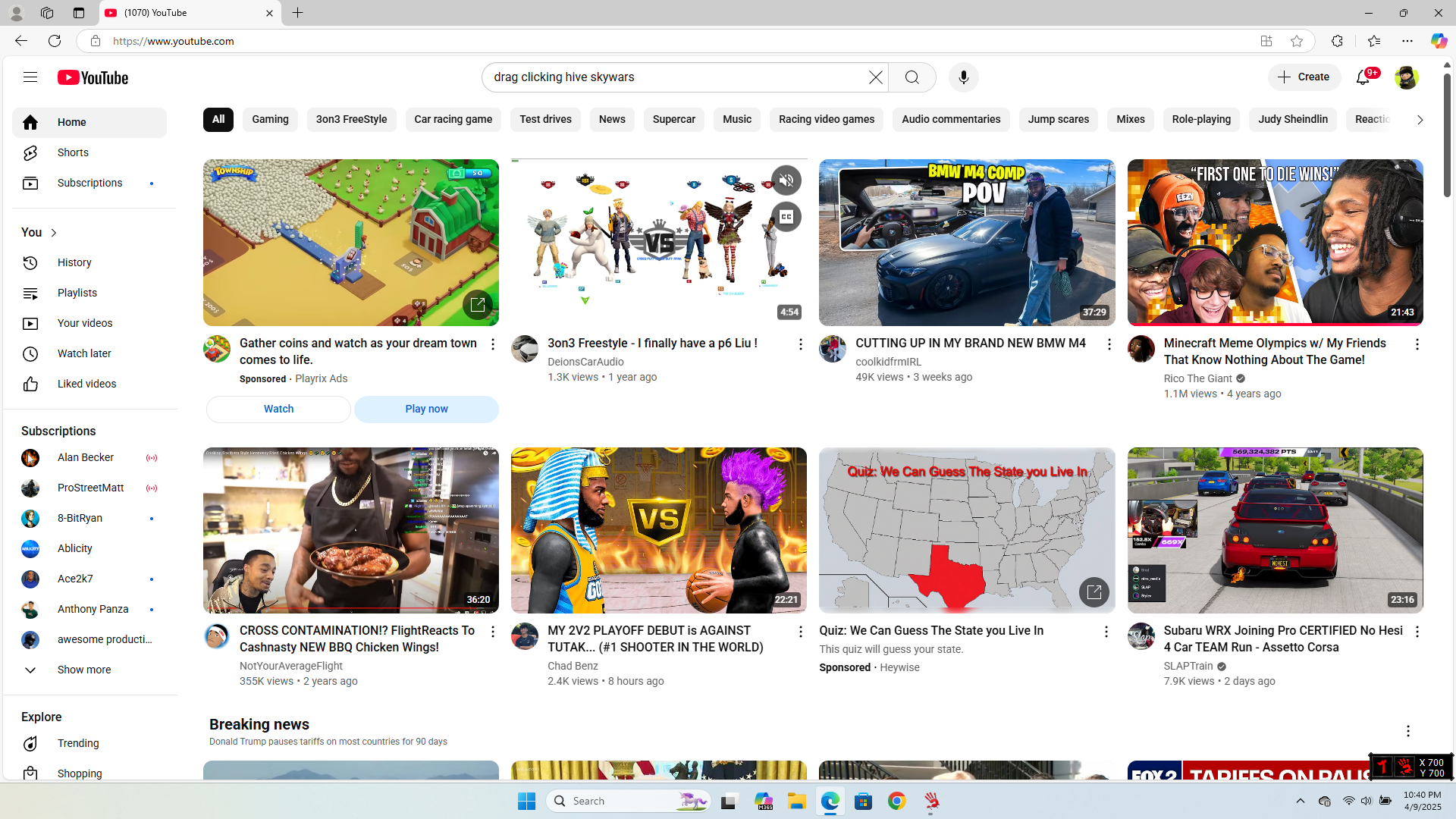Open Breaking news section options menu

pyautogui.click(x=1407, y=731)
